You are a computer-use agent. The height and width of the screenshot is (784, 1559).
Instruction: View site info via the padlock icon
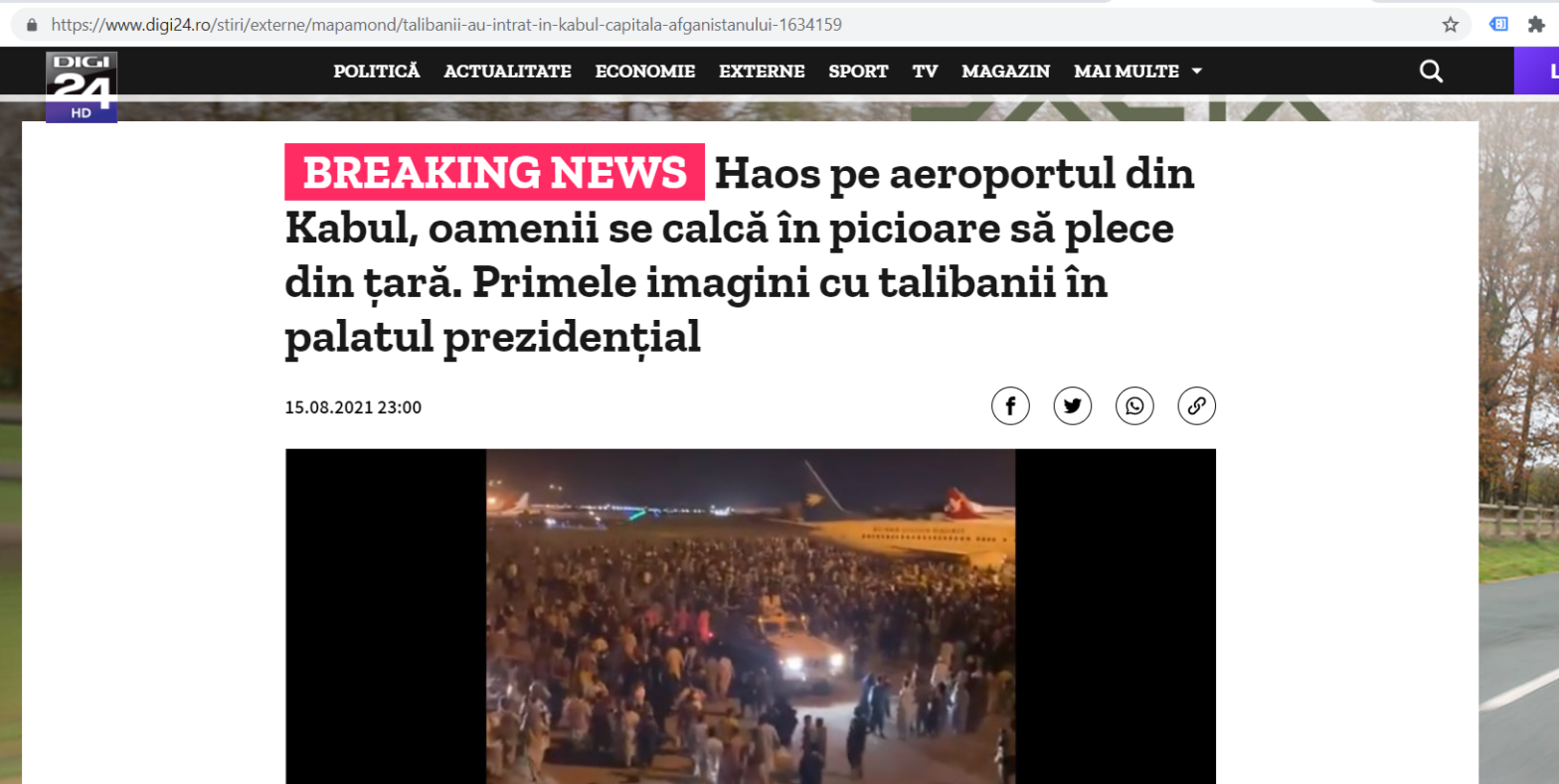(32, 25)
